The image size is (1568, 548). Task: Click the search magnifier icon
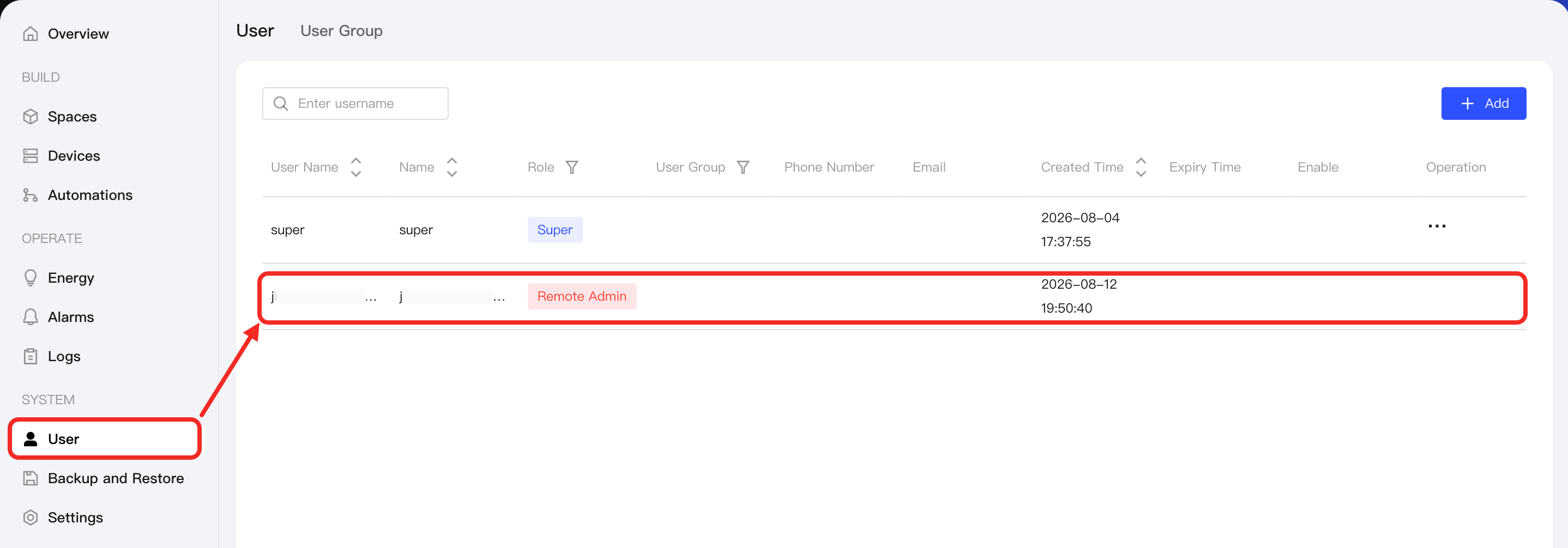(x=281, y=104)
